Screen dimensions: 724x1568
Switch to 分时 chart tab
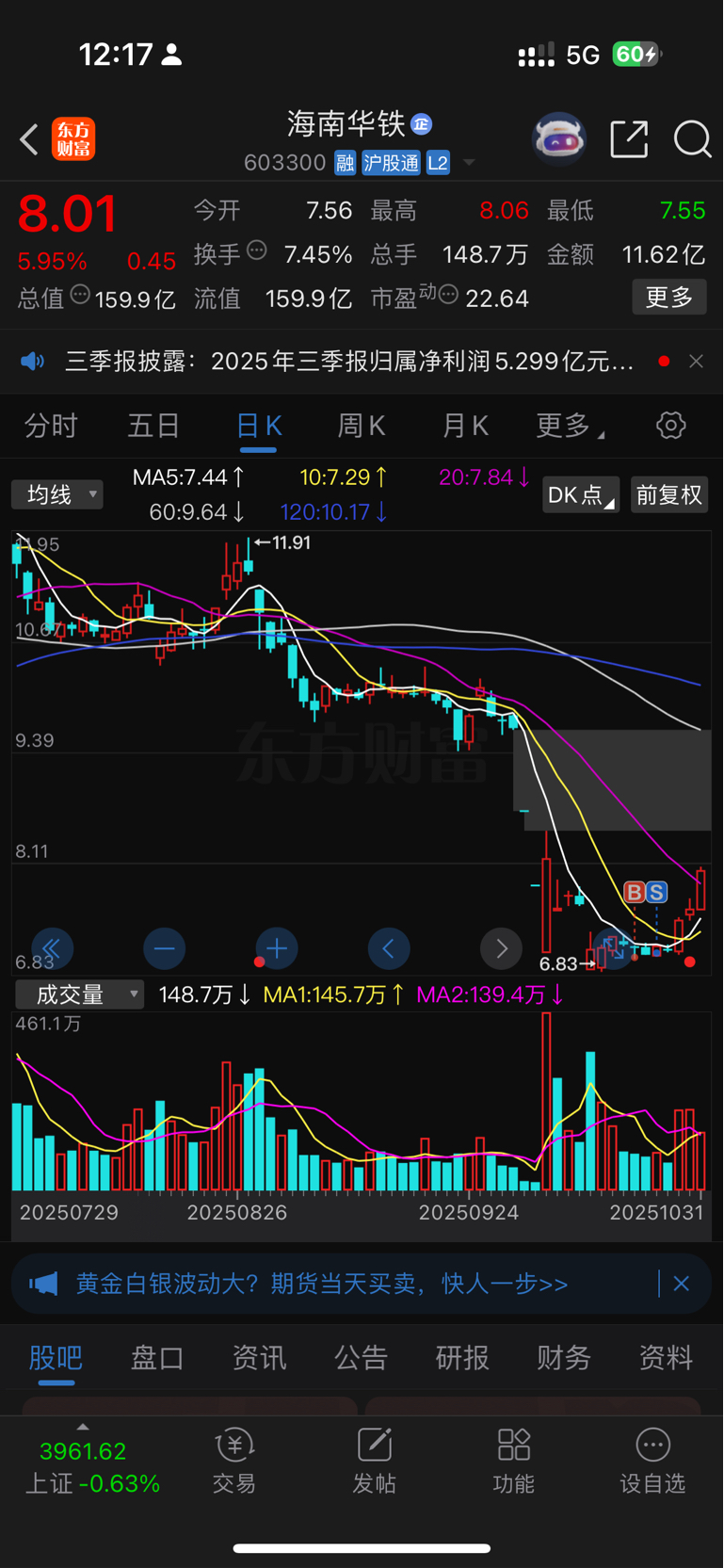[51, 427]
